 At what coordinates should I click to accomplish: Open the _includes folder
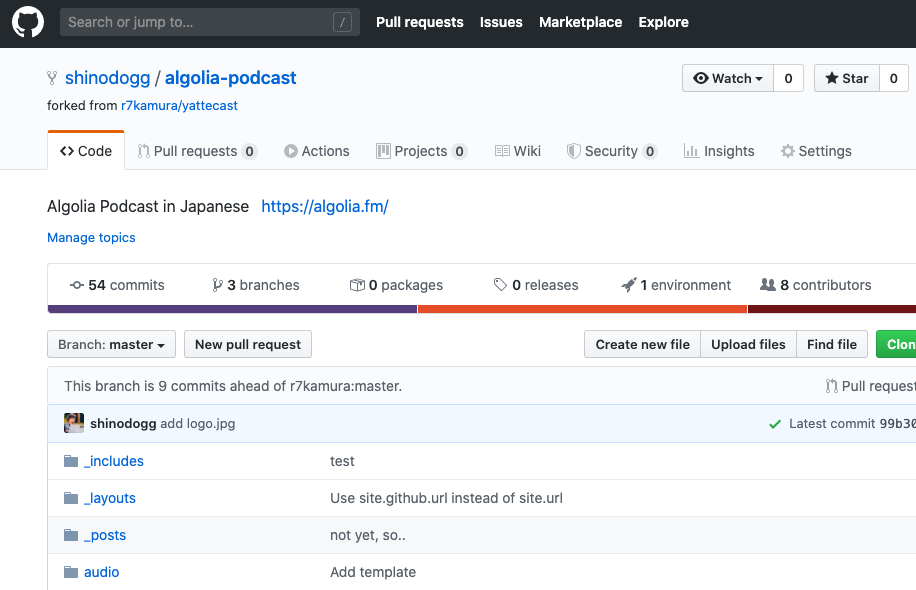pyautogui.click(x=114, y=461)
